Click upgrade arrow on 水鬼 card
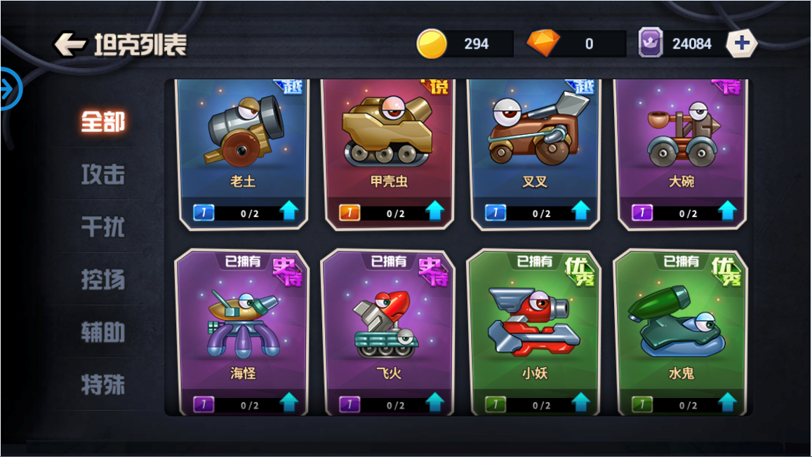The width and height of the screenshot is (812, 457). point(728,403)
